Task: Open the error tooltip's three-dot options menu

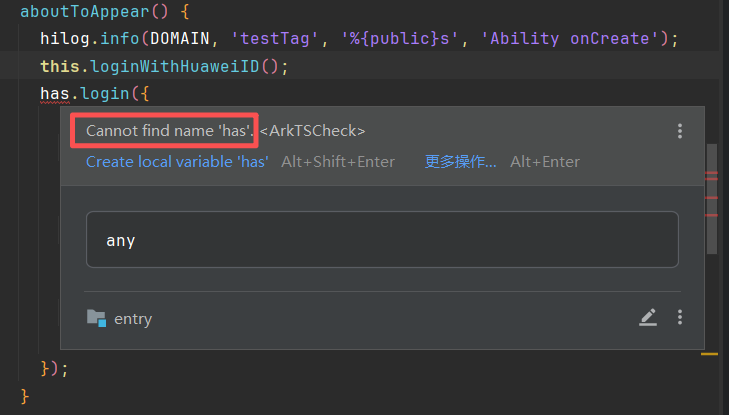Action: [680, 131]
